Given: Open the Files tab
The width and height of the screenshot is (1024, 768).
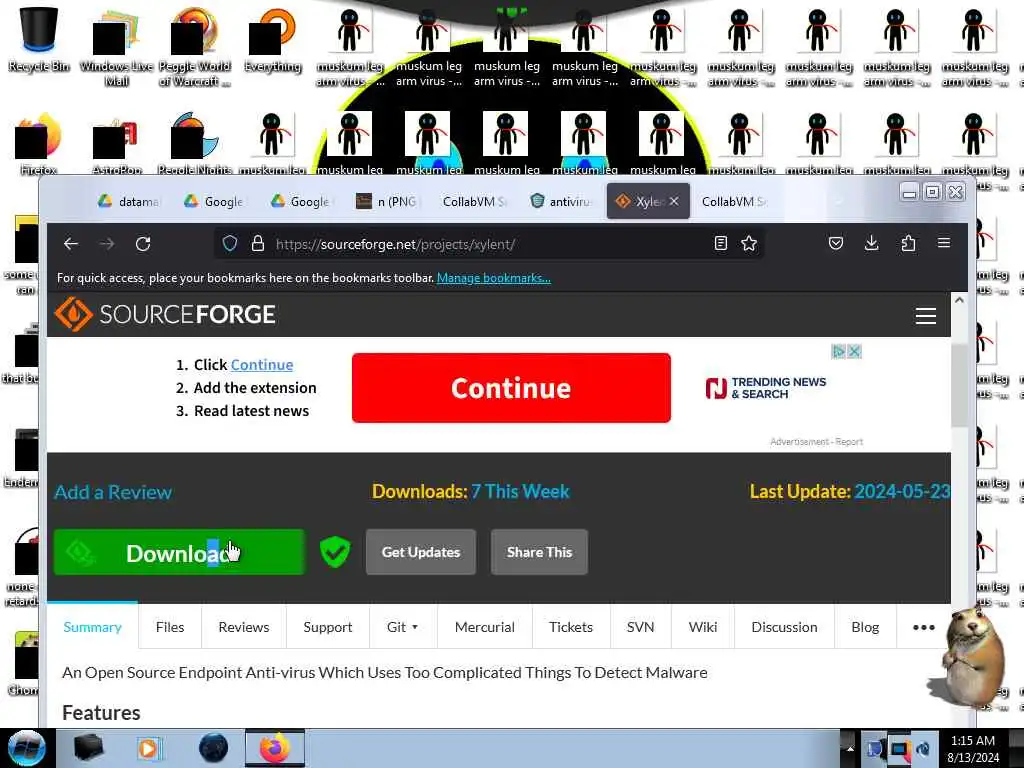Looking at the screenshot, I should [170, 627].
